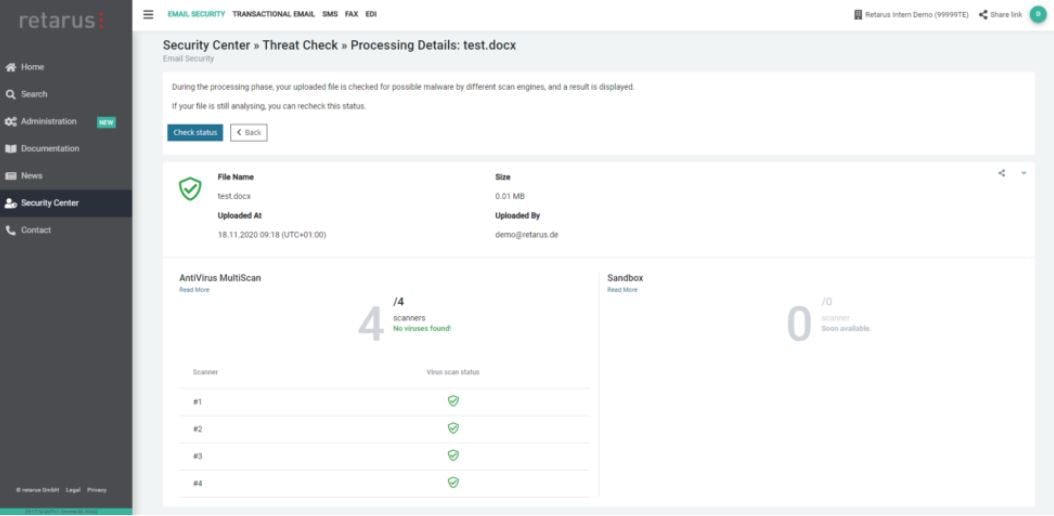
Task: Switch to Transactional Email tab
Action: pos(273,15)
